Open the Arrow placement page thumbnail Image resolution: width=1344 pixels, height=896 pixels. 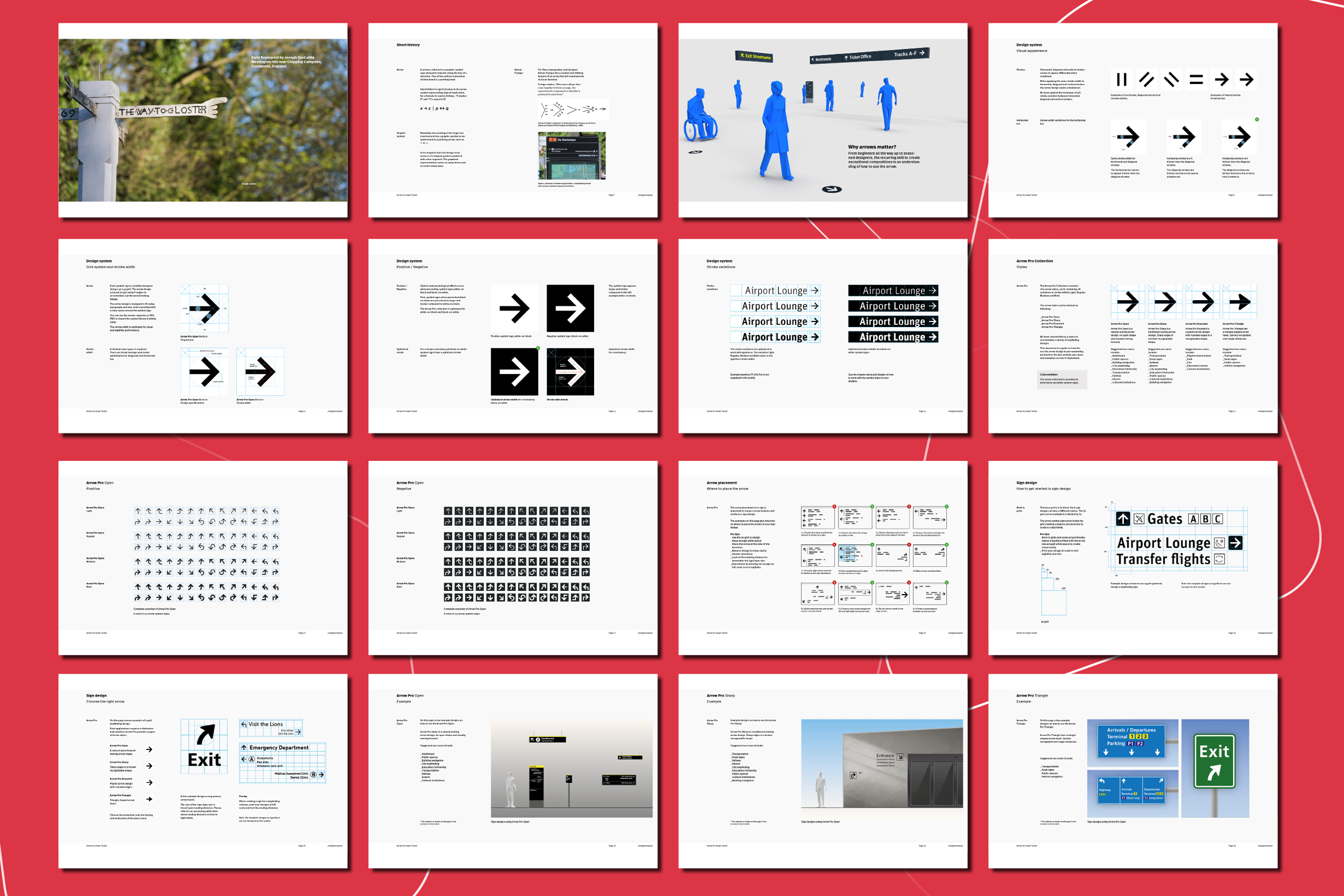pos(823,558)
